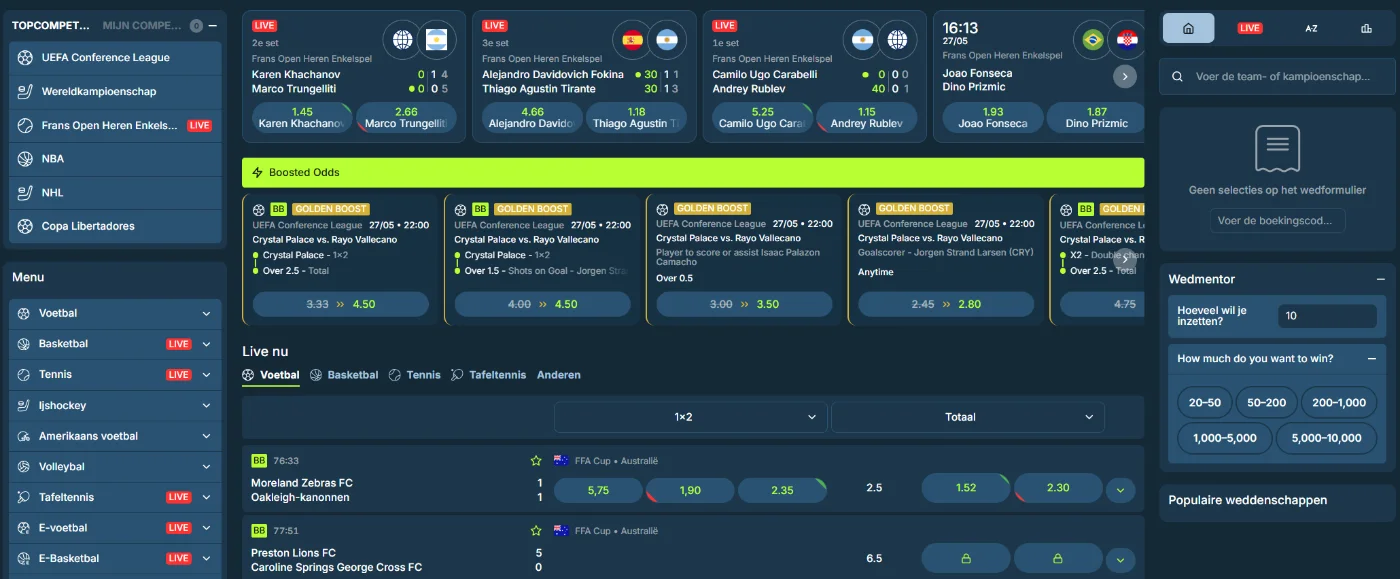Select the Tafeltennis live tab

pyautogui.click(x=488, y=375)
